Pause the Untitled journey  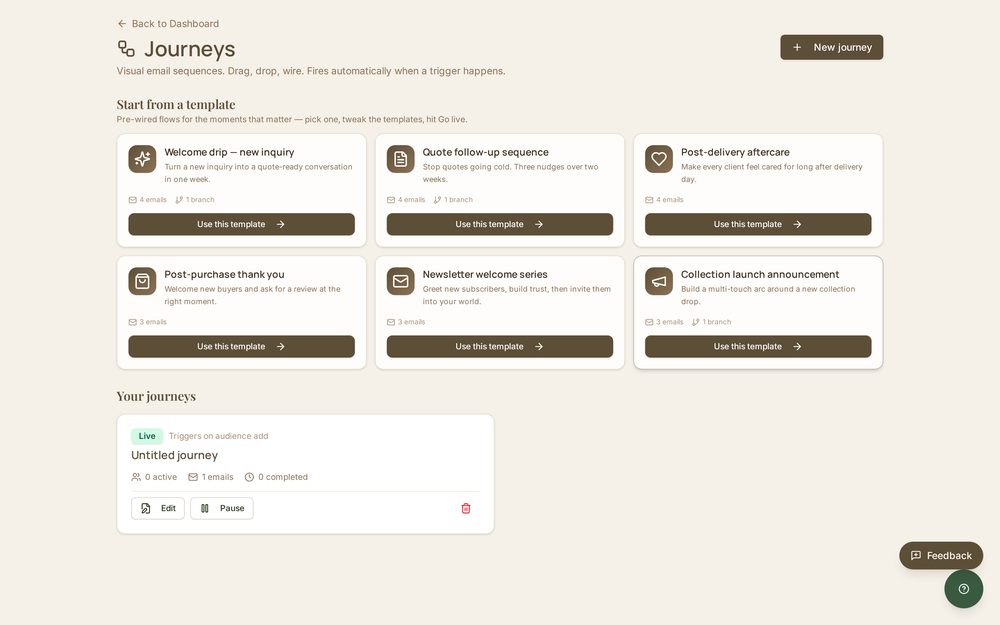[221, 508]
